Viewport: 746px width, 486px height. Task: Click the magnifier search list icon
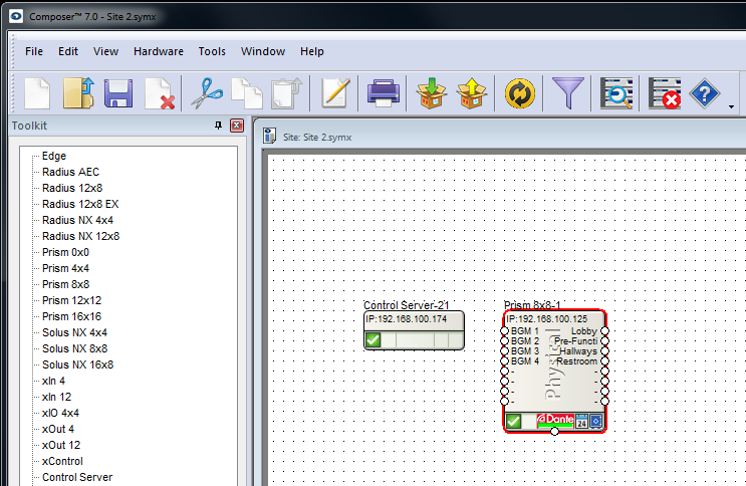617,93
